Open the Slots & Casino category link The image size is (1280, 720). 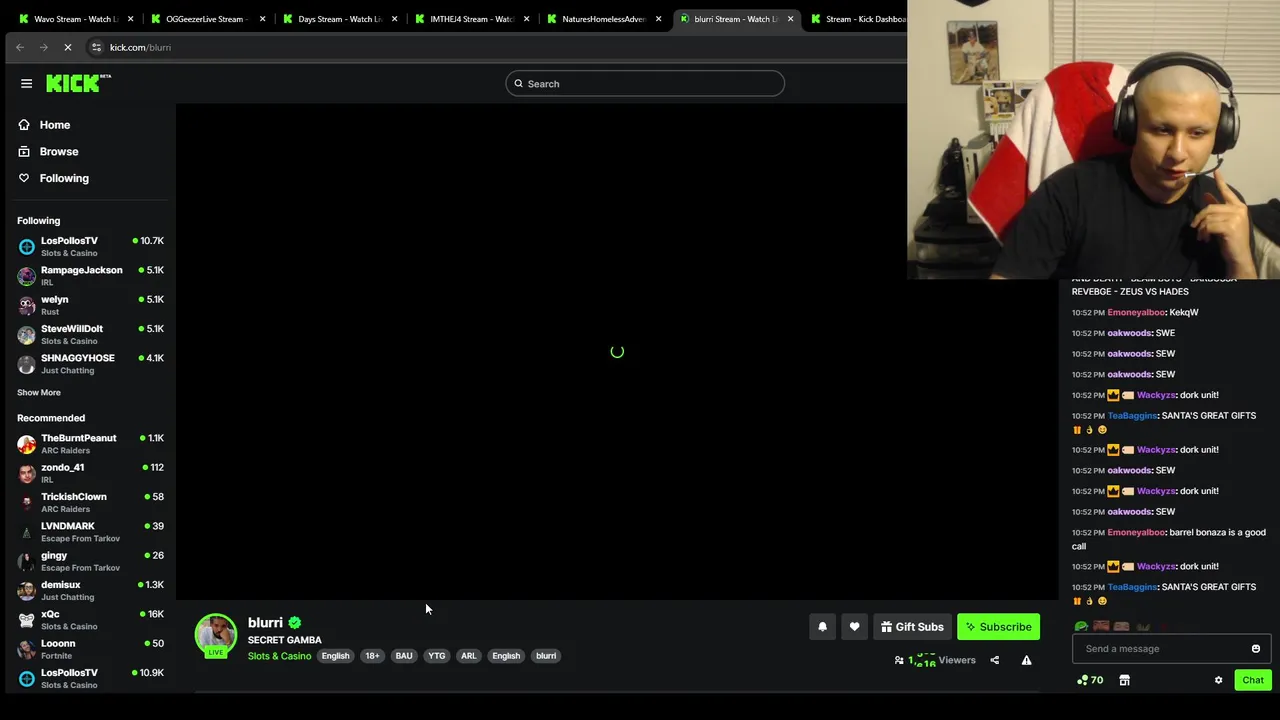tap(279, 656)
